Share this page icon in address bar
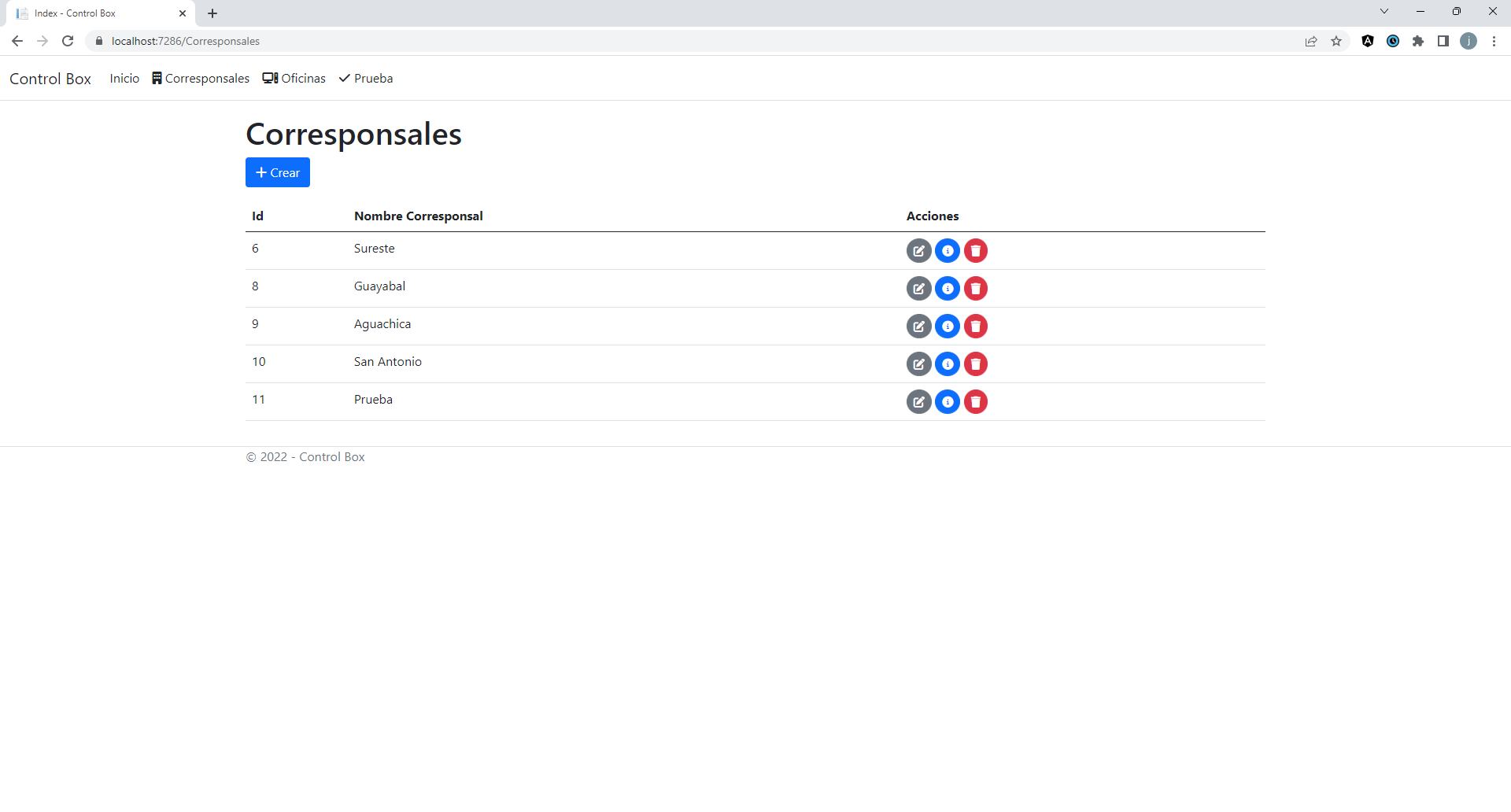This screenshot has width=1511, height=812. click(1311, 41)
